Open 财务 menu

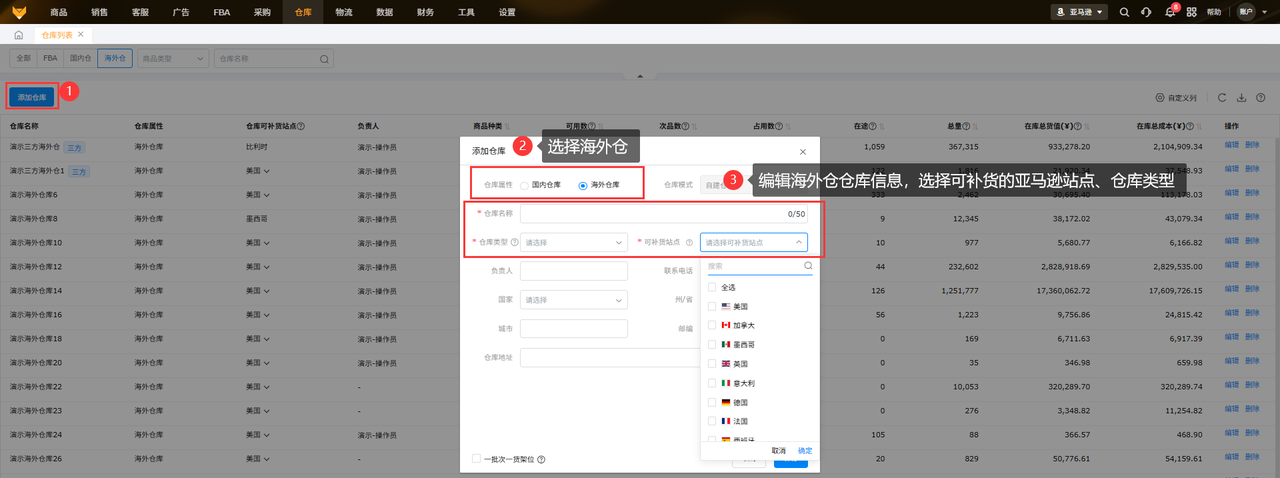pyautogui.click(x=426, y=12)
